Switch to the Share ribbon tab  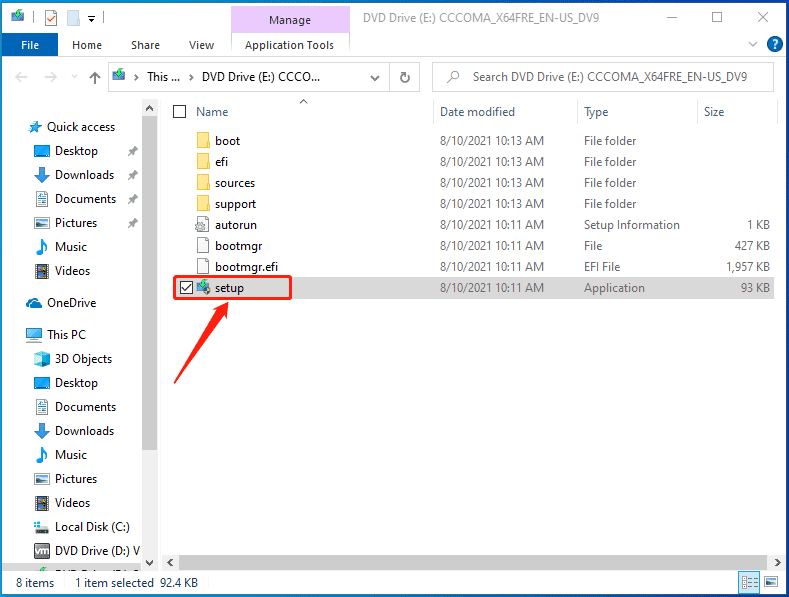click(x=145, y=45)
